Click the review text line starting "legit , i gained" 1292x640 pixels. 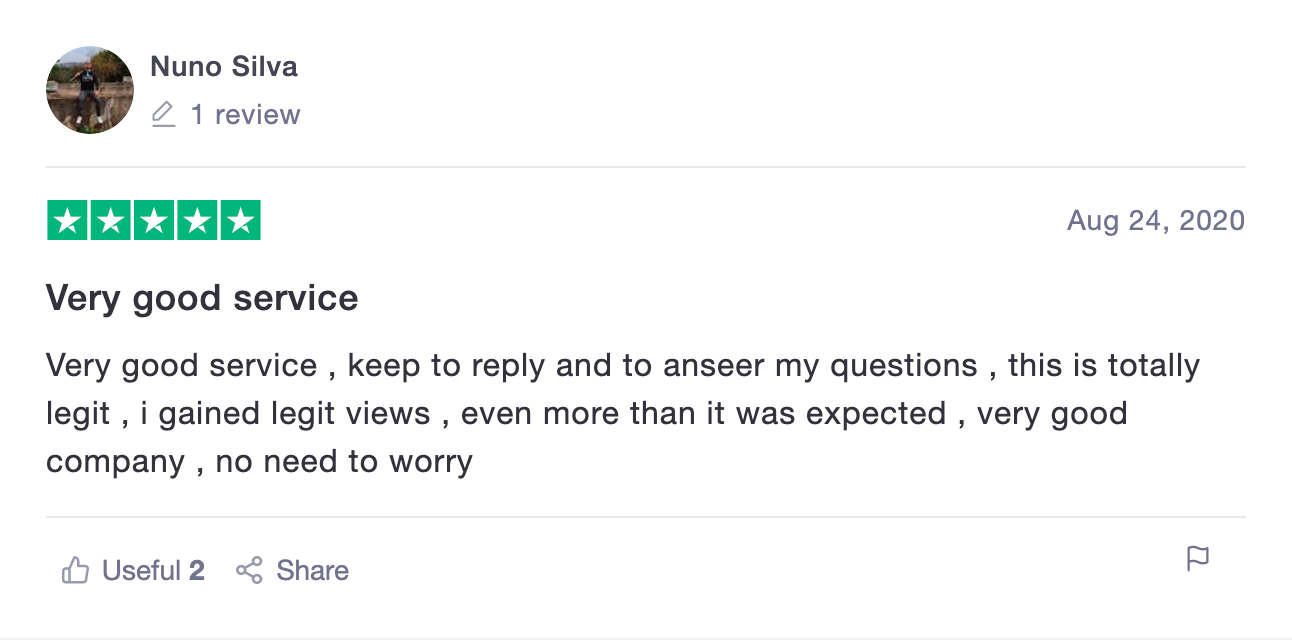587,413
